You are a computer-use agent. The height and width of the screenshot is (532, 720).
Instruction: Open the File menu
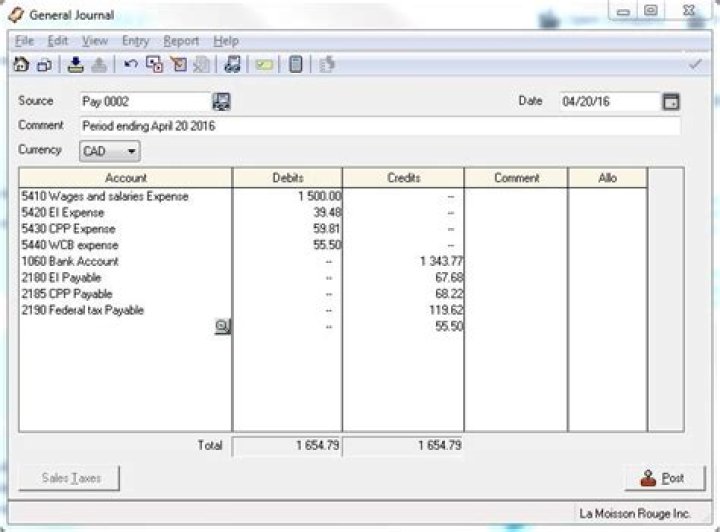24,41
